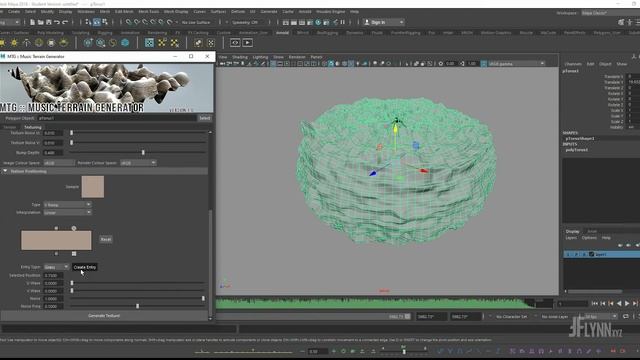Click the blue sphere Arnold shelf icon
Image resolution: width=640 pixels, height=360 pixels.
125,42
